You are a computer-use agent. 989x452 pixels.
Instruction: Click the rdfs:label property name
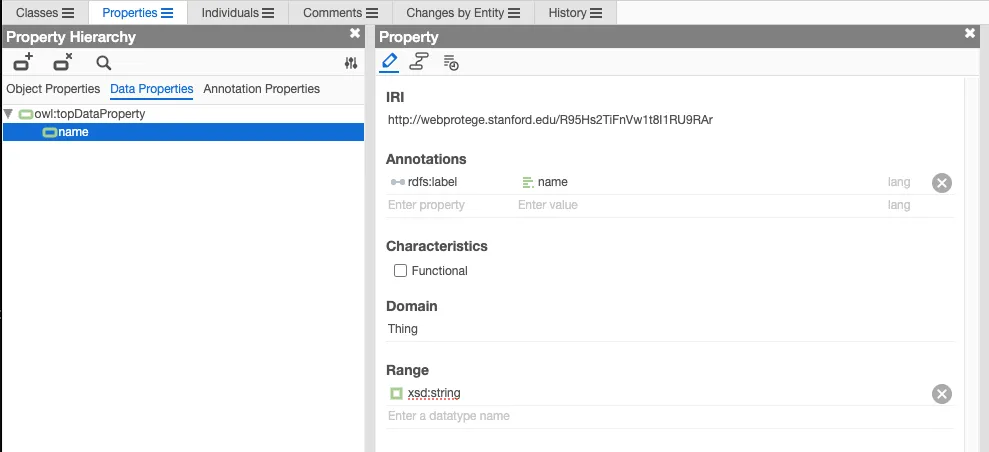pos(432,182)
